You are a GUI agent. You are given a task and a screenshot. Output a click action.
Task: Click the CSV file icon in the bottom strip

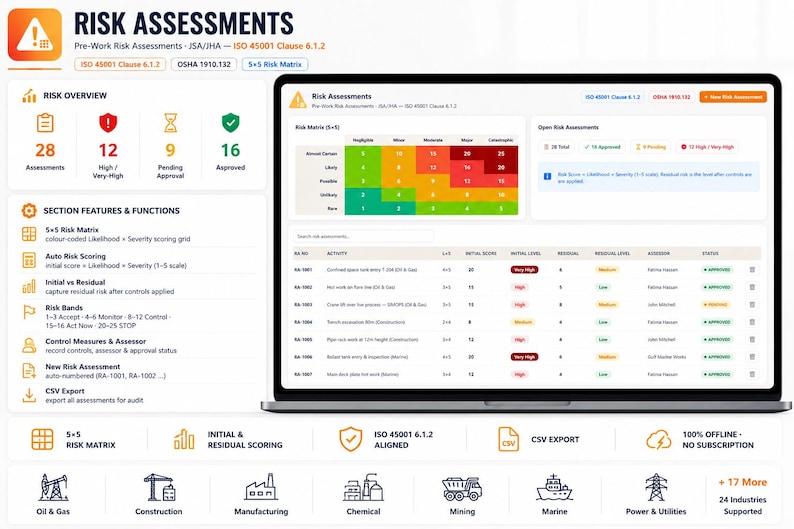[508, 439]
